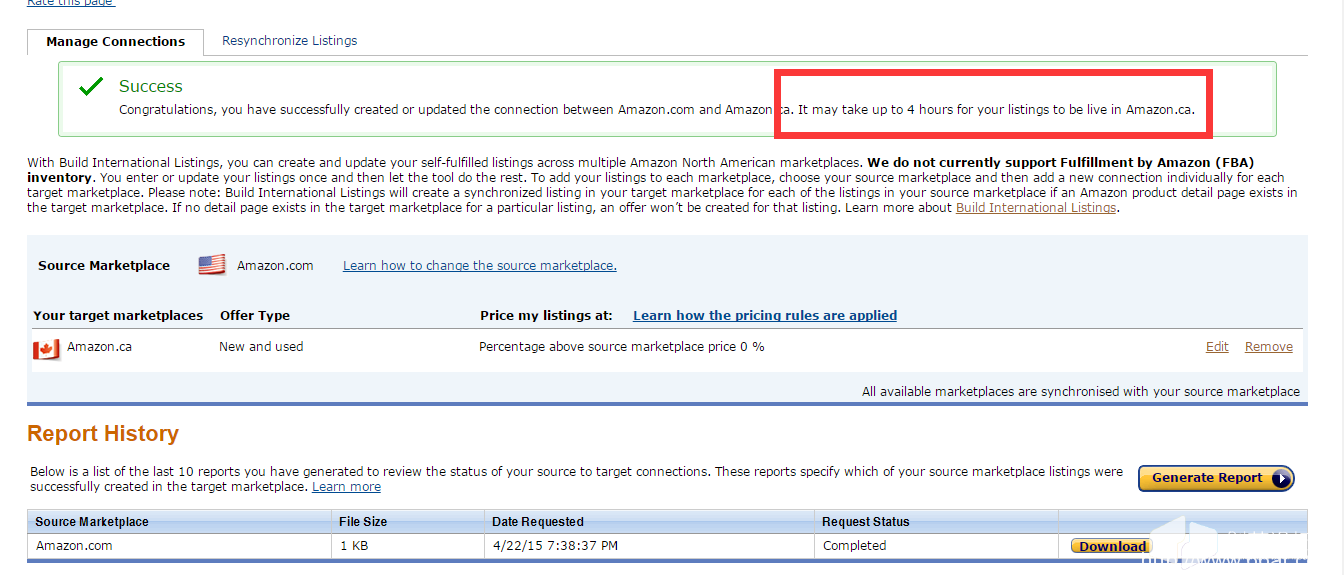The image size is (1344, 575).
Task: Open Learn how the pricing rules are applied
Action: coord(765,316)
